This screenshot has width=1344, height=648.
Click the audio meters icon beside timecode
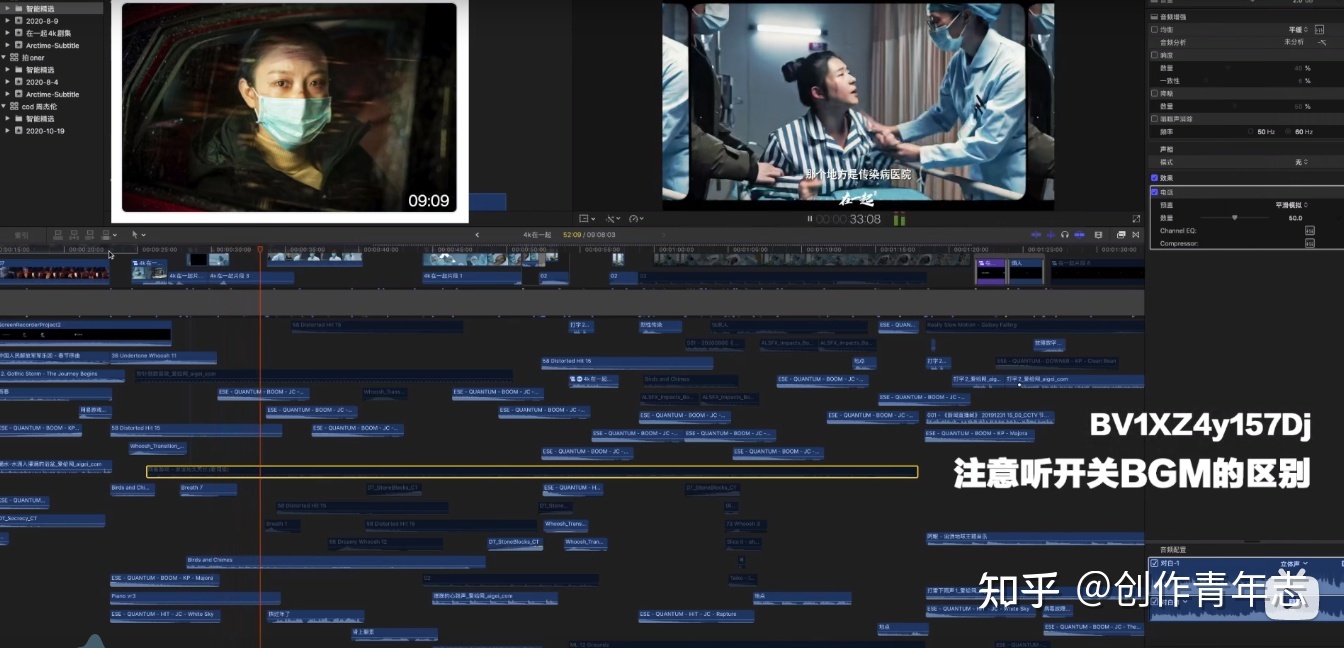point(899,218)
